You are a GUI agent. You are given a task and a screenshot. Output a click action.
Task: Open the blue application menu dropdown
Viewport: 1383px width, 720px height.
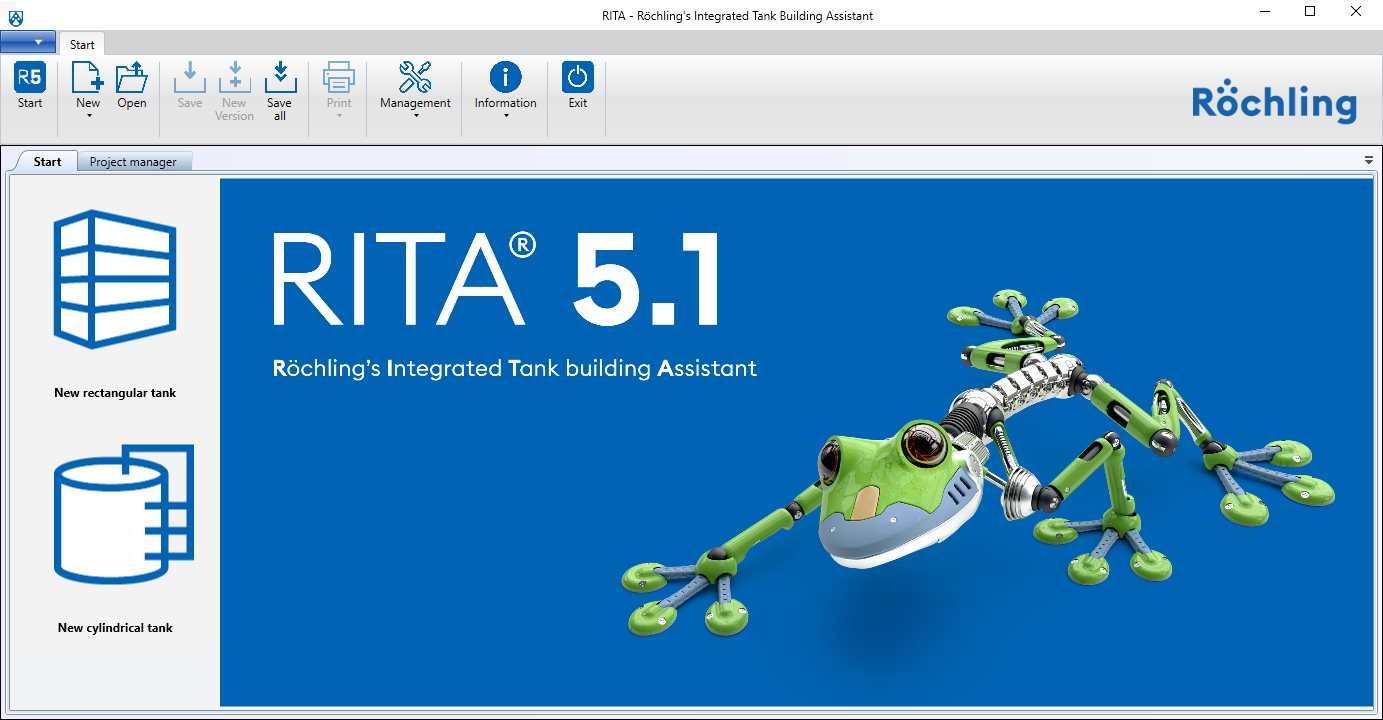(28, 42)
